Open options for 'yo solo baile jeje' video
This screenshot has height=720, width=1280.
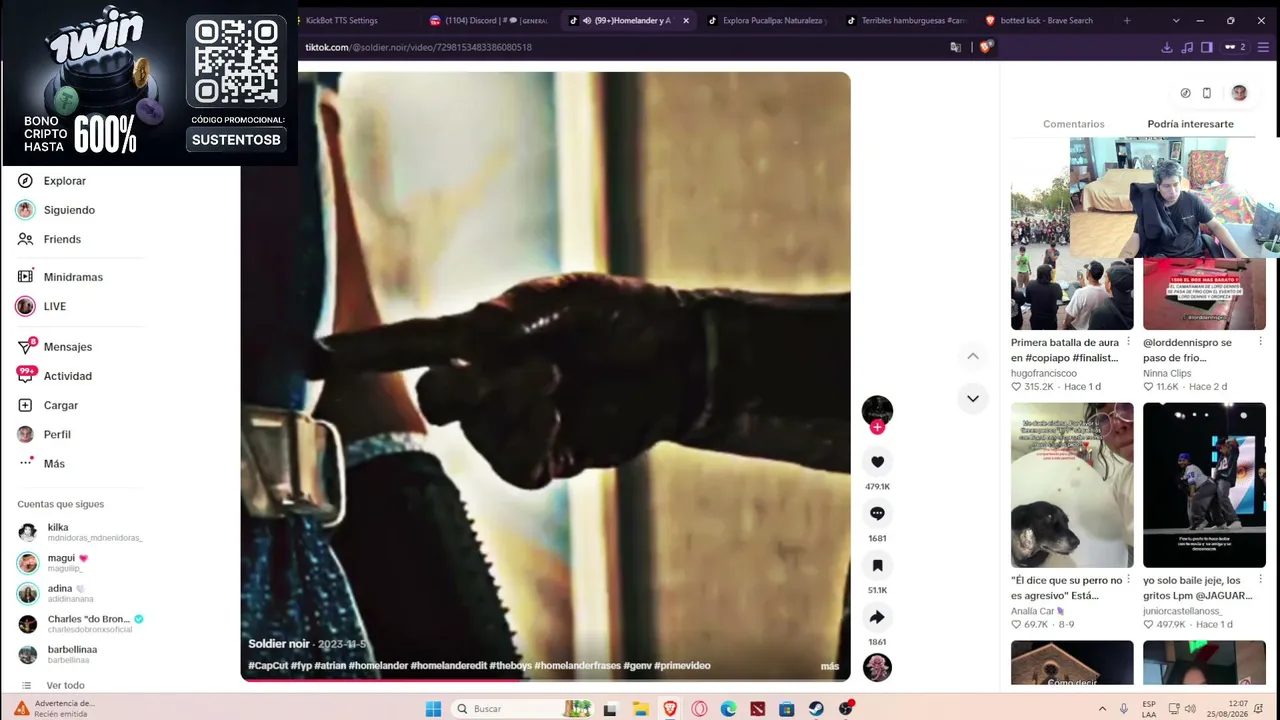coord(1260,580)
